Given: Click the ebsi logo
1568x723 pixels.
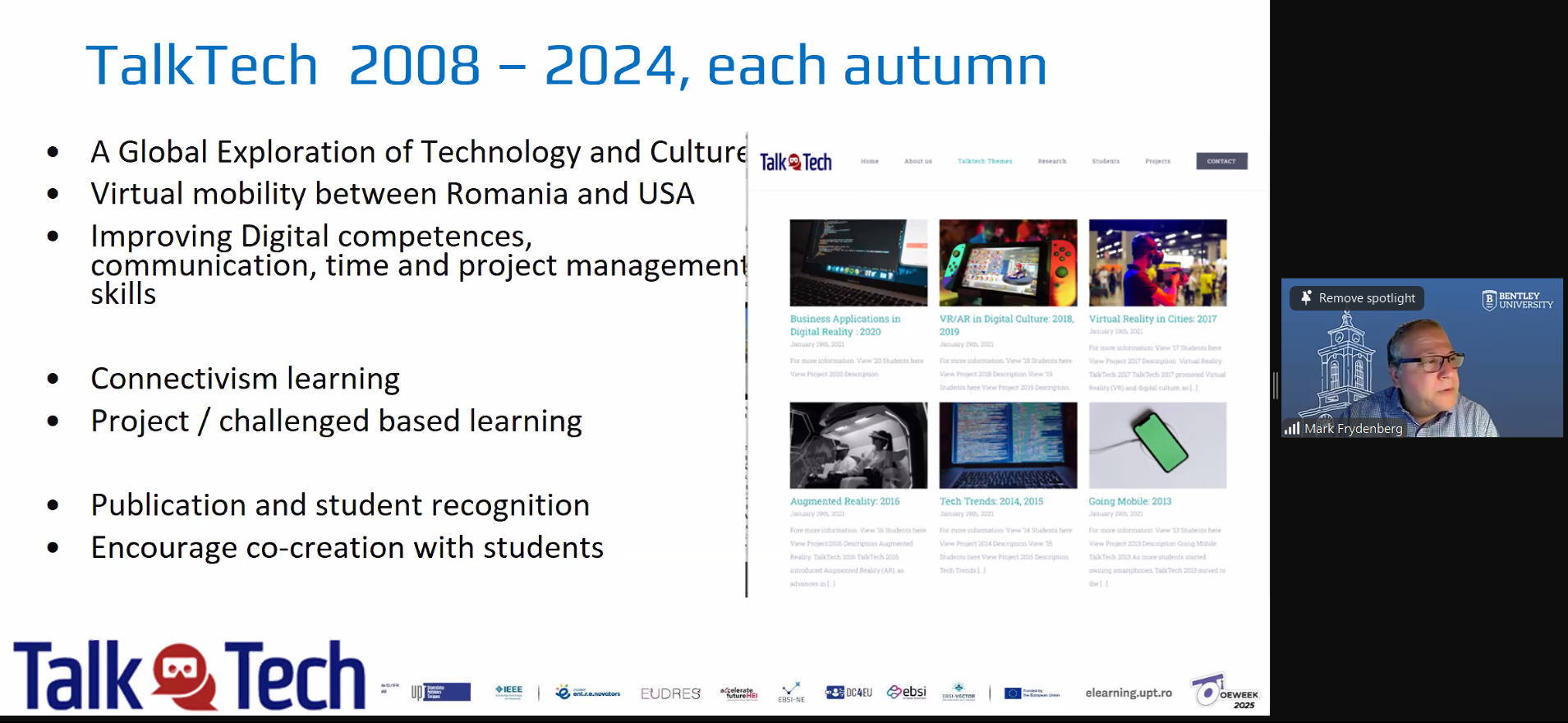Looking at the screenshot, I should (x=907, y=693).
